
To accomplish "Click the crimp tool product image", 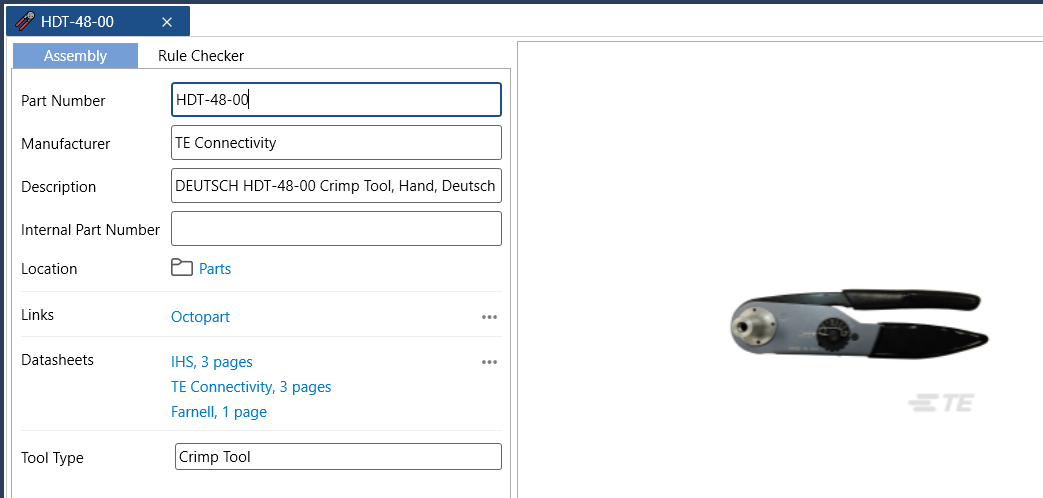I will [x=859, y=324].
